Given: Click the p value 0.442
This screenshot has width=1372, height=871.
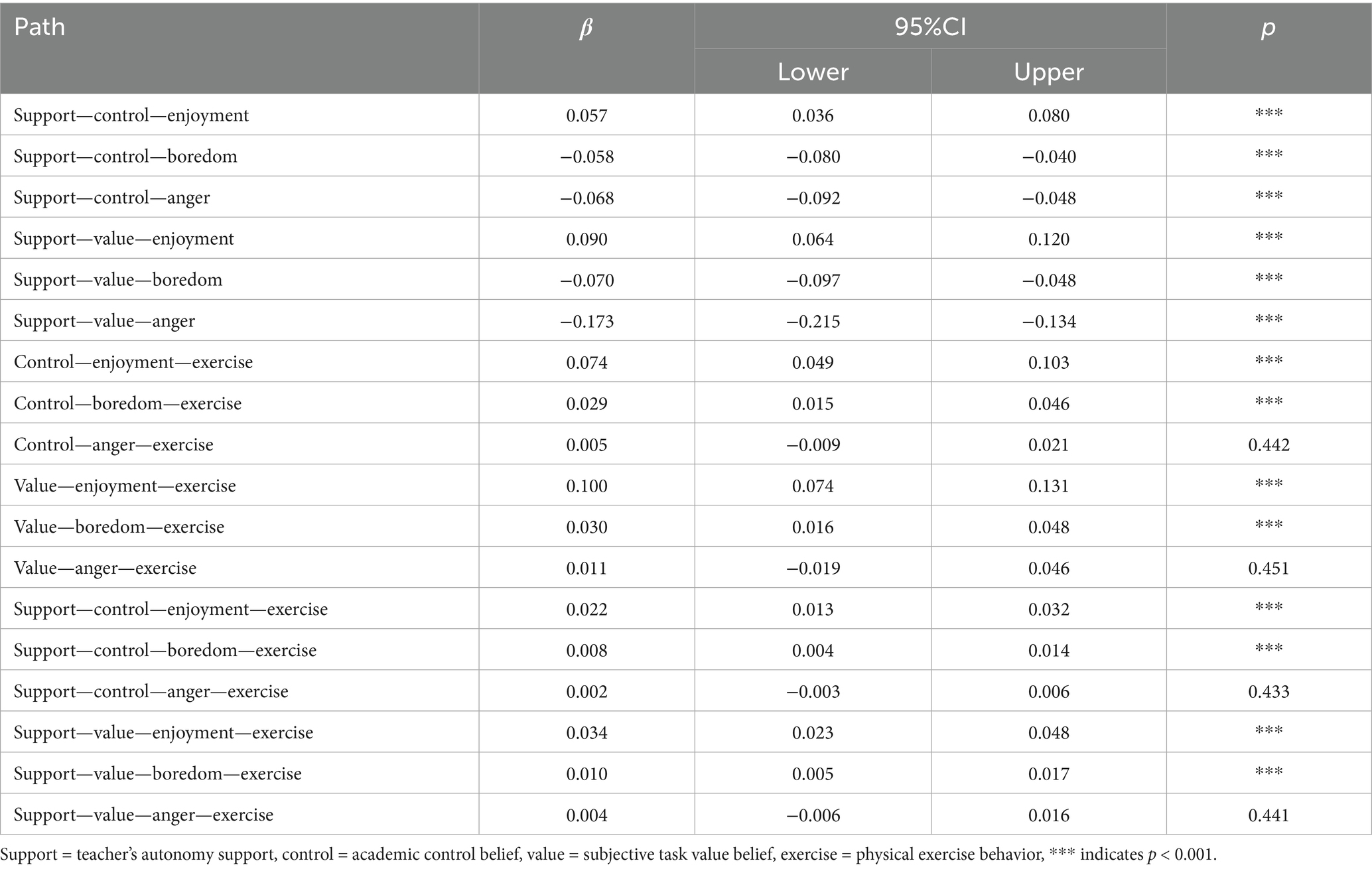Looking at the screenshot, I should click(1269, 444).
